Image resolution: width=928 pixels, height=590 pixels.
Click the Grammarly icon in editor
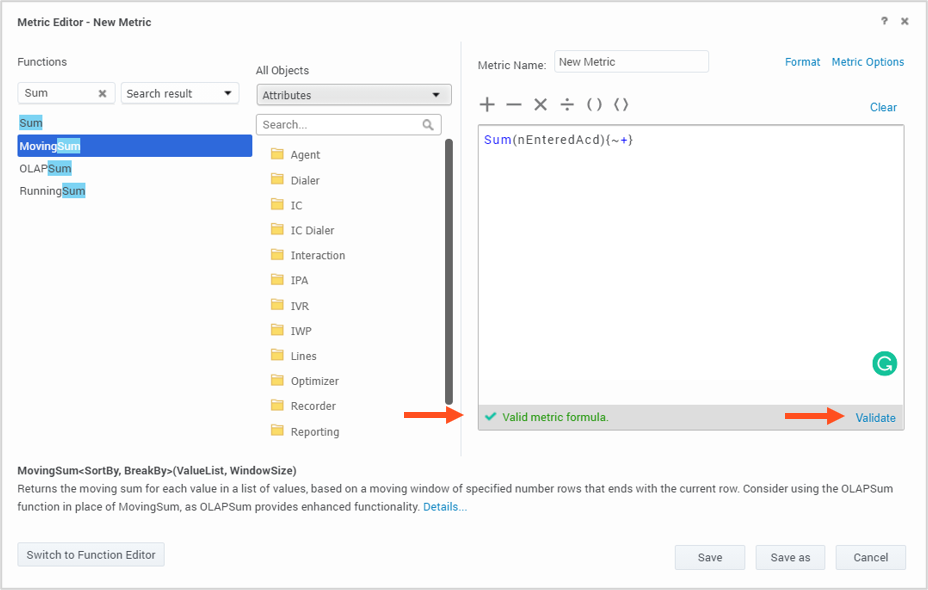click(x=884, y=364)
